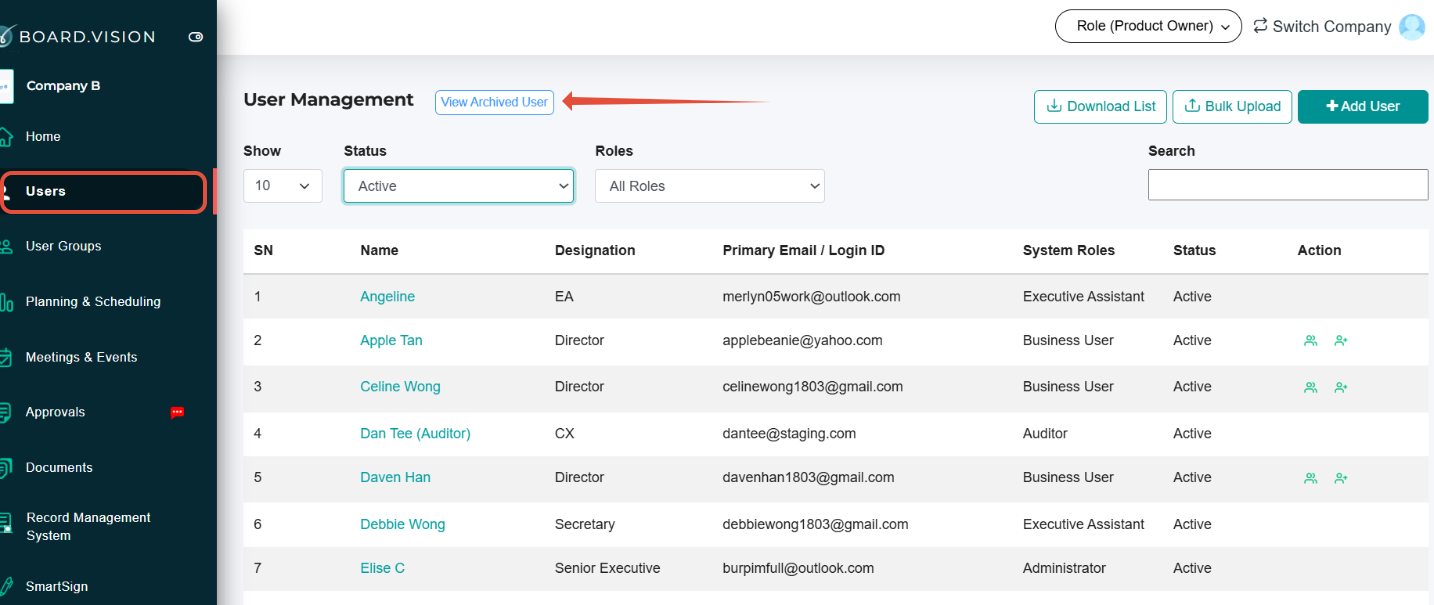Image resolution: width=1434 pixels, height=605 pixels.
Task: Select Users in the sidebar
Action: point(103,192)
